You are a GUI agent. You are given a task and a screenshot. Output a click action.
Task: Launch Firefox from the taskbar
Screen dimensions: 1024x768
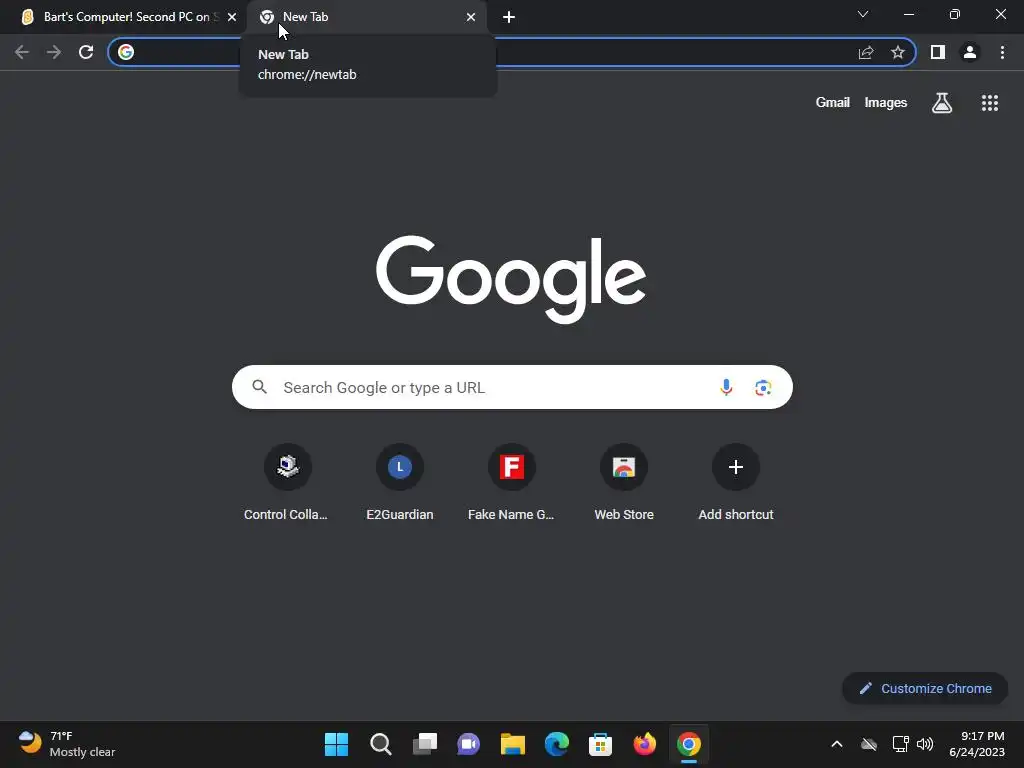645,744
